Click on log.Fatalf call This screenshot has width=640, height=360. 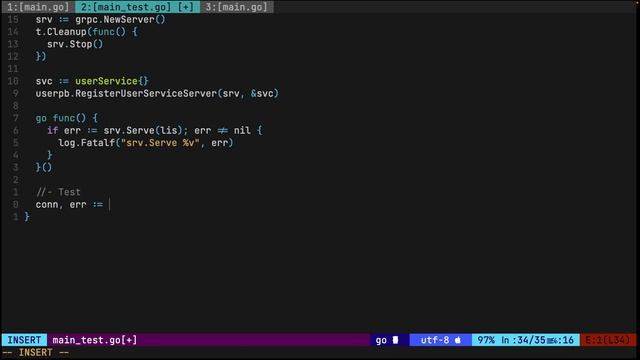[x=146, y=143]
